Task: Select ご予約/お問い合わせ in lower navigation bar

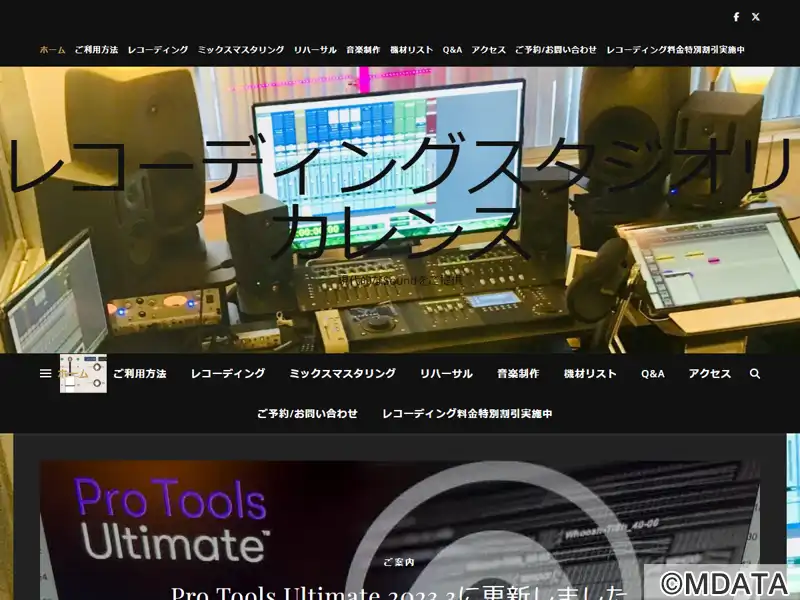Action: pyautogui.click(x=308, y=413)
